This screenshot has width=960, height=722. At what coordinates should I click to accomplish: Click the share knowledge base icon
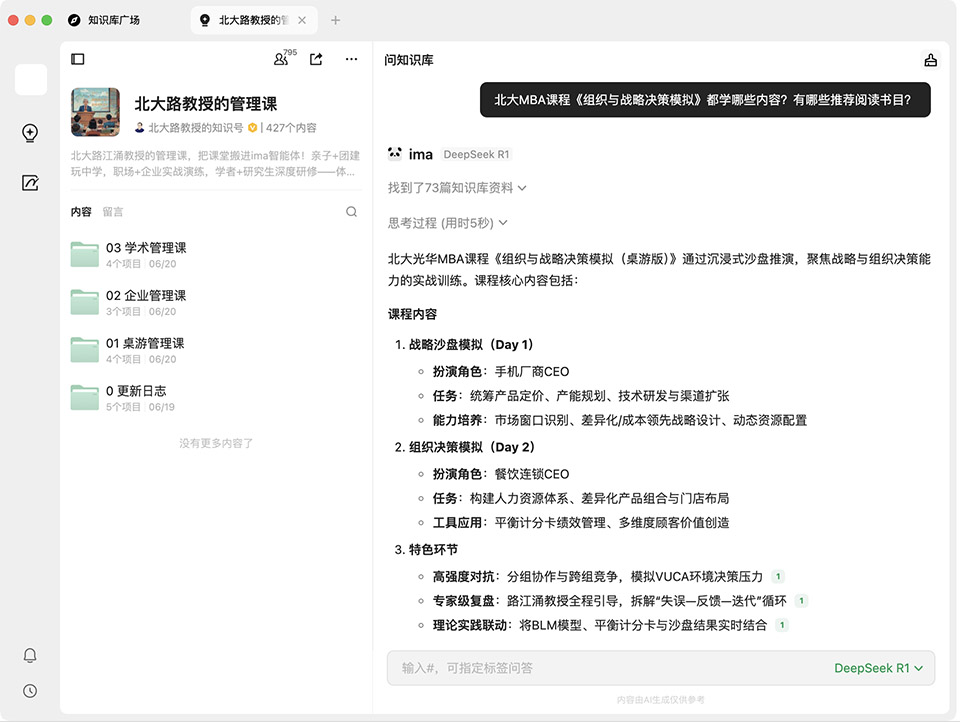pyautogui.click(x=316, y=60)
